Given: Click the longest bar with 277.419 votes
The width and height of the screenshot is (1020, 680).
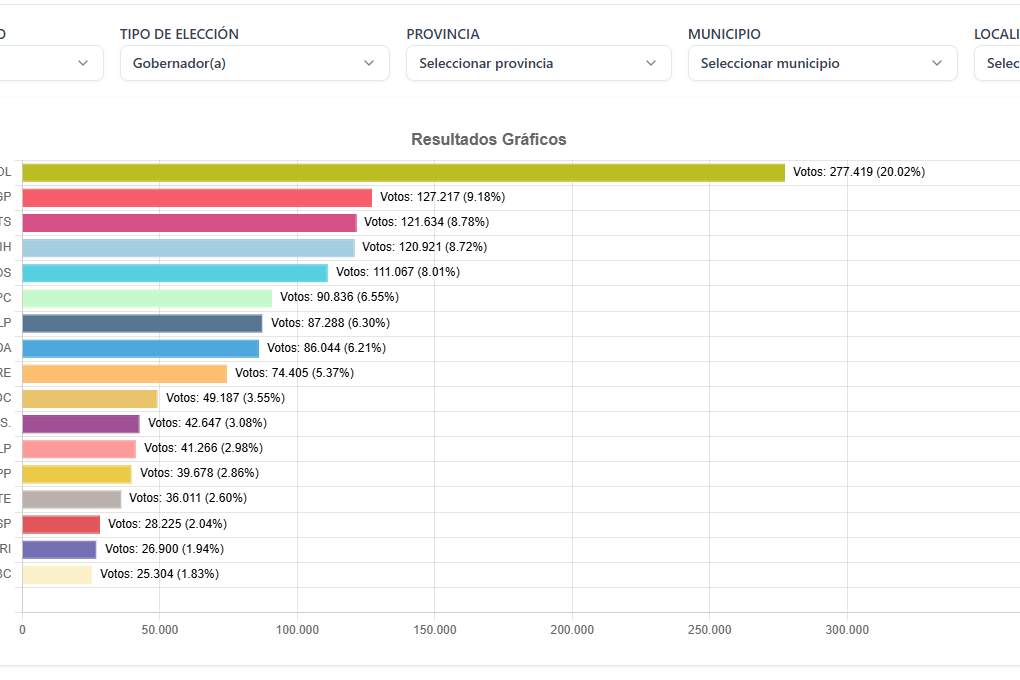Looking at the screenshot, I should (400, 171).
